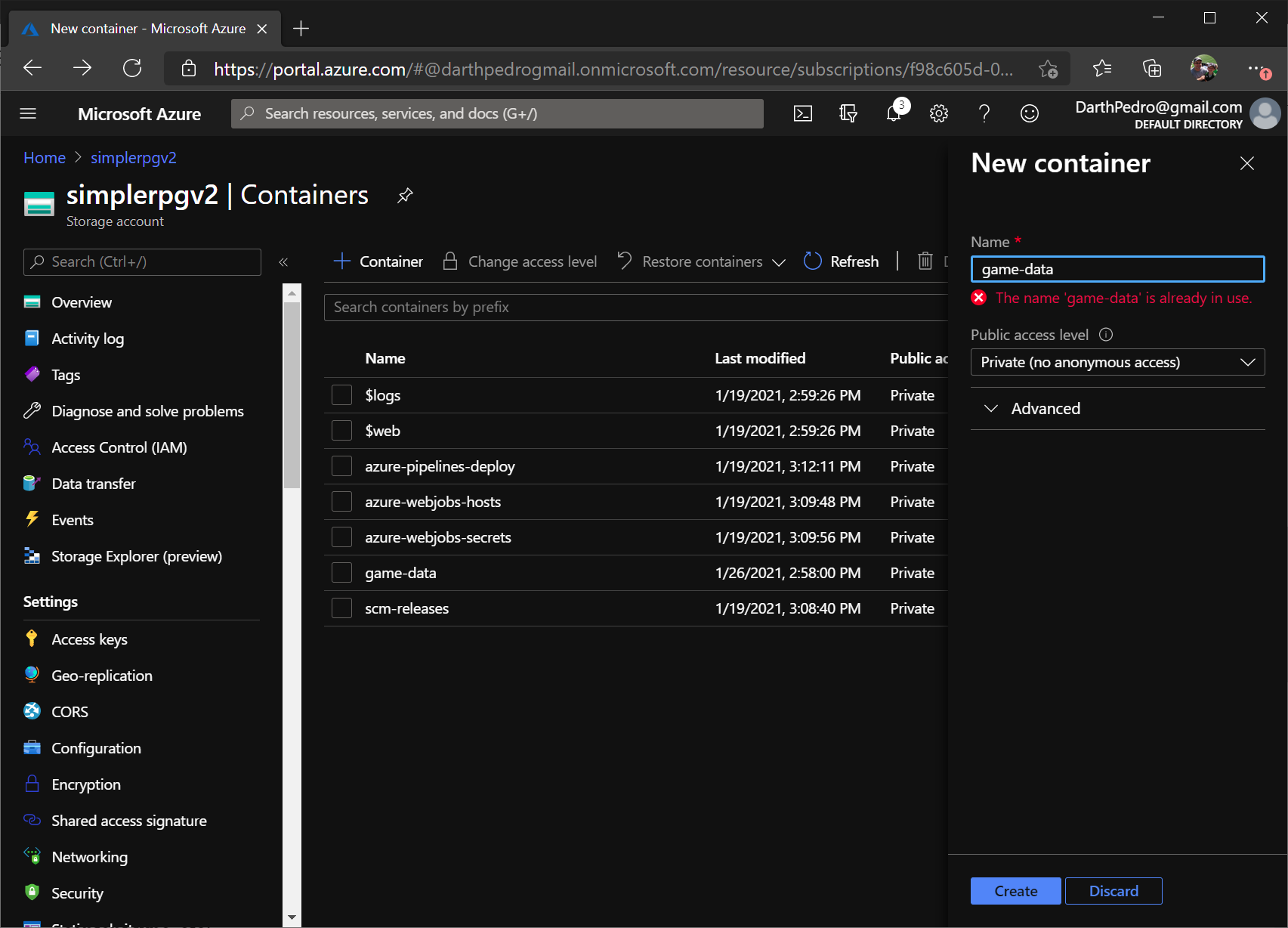Refresh the container list
This screenshot has height=928, width=1288.
pyautogui.click(x=841, y=261)
